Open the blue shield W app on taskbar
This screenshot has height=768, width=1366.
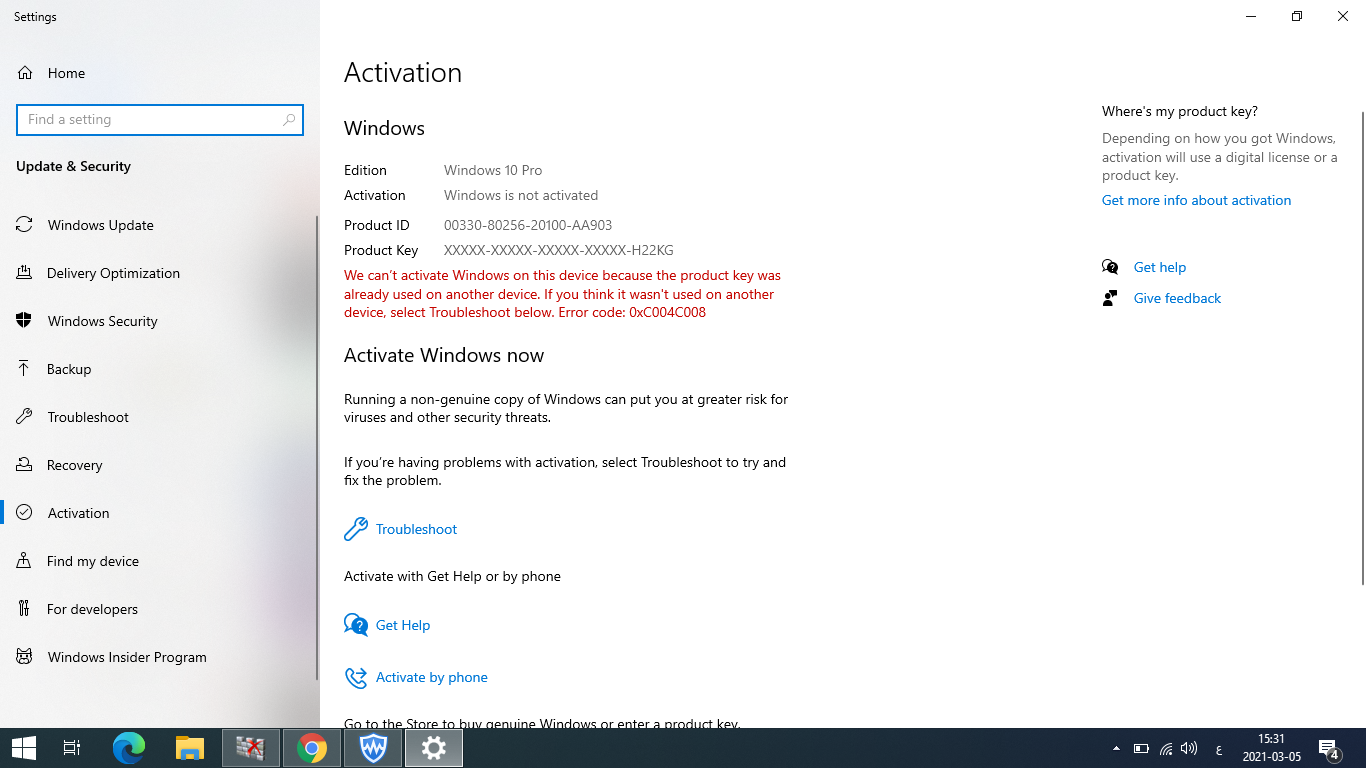point(373,748)
